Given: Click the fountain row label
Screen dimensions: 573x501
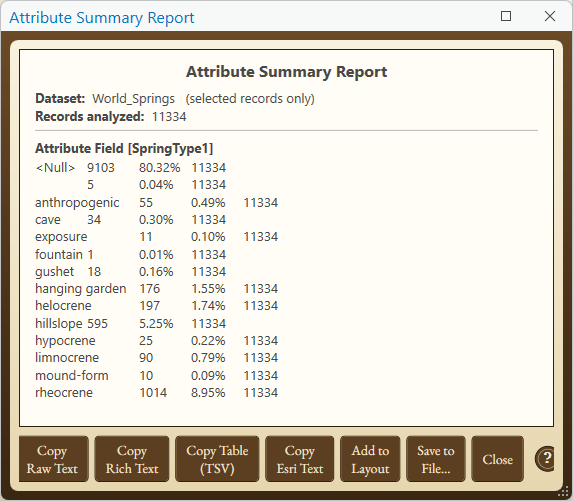Looking at the screenshot, I should coord(59,255).
